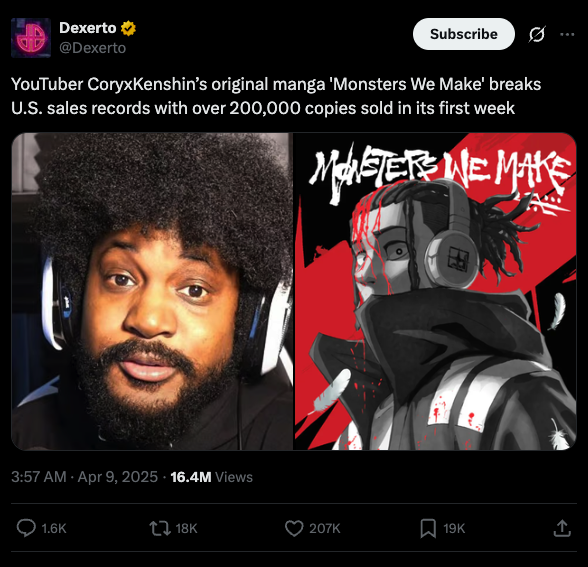Click the gold verified badge

pyautogui.click(x=128, y=28)
